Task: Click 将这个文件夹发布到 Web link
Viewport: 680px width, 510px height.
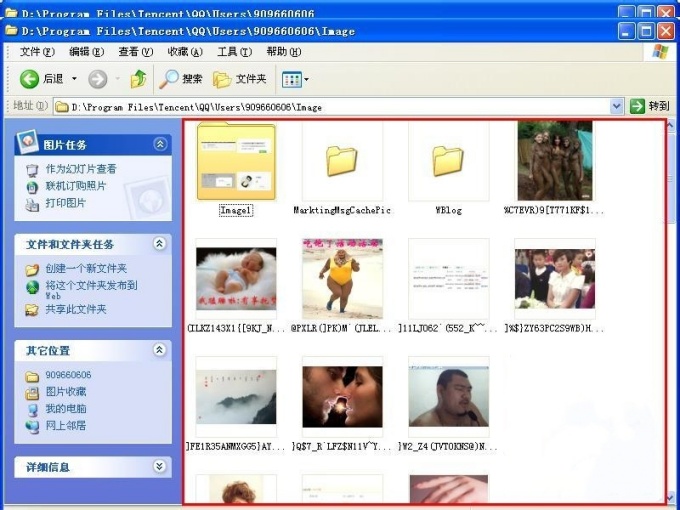Action: 91,290
